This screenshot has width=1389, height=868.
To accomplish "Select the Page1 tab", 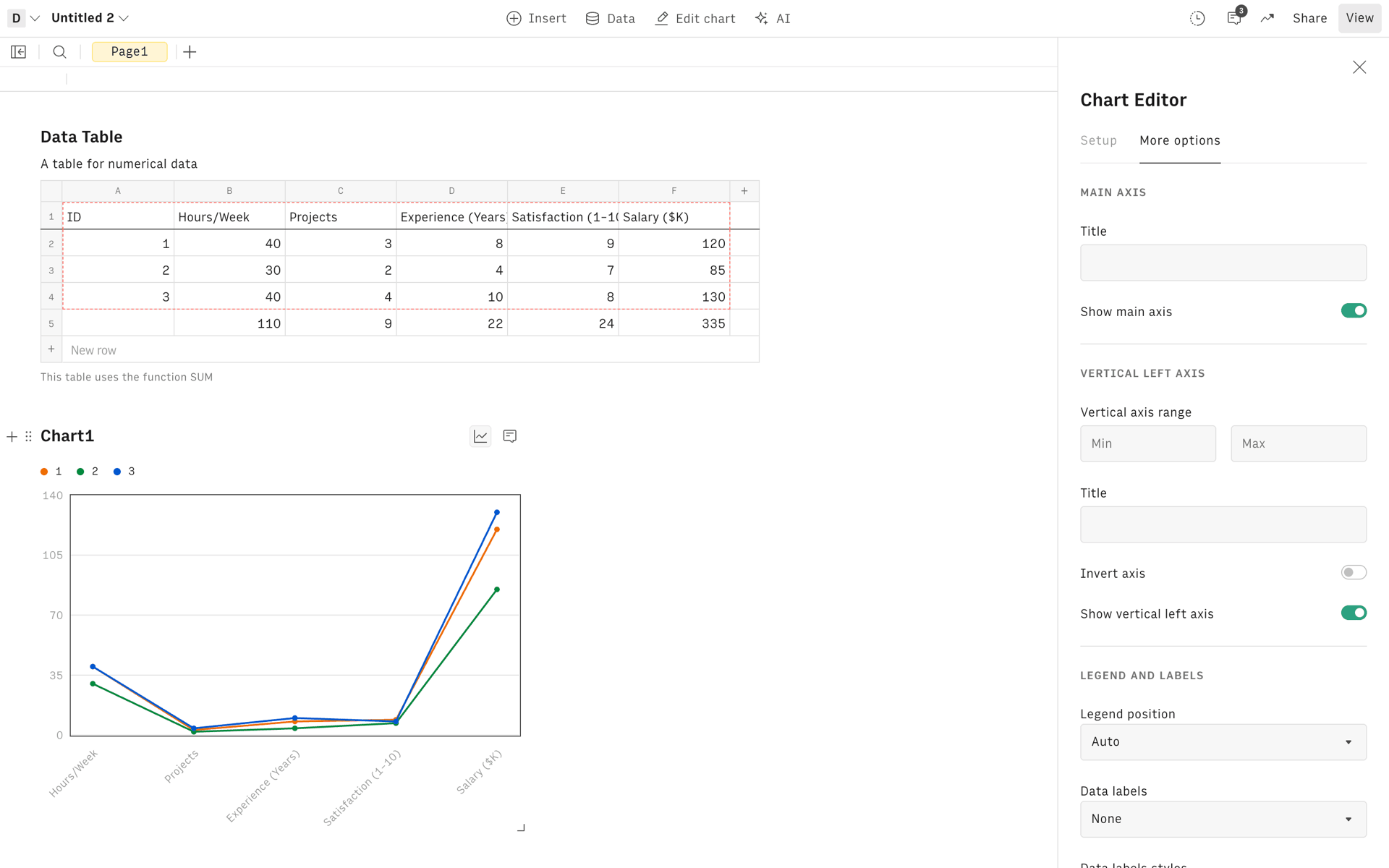I will [x=129, y=52].
